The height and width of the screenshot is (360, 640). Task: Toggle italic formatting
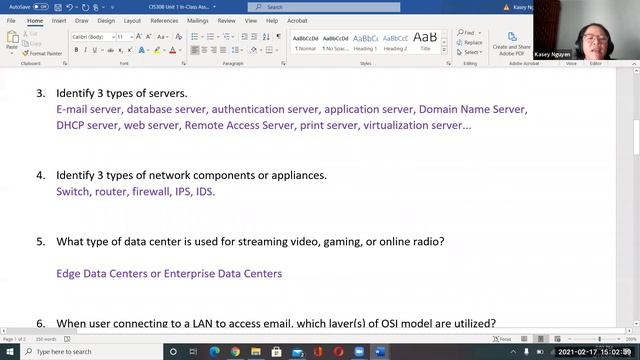click(x=85, y=50)
